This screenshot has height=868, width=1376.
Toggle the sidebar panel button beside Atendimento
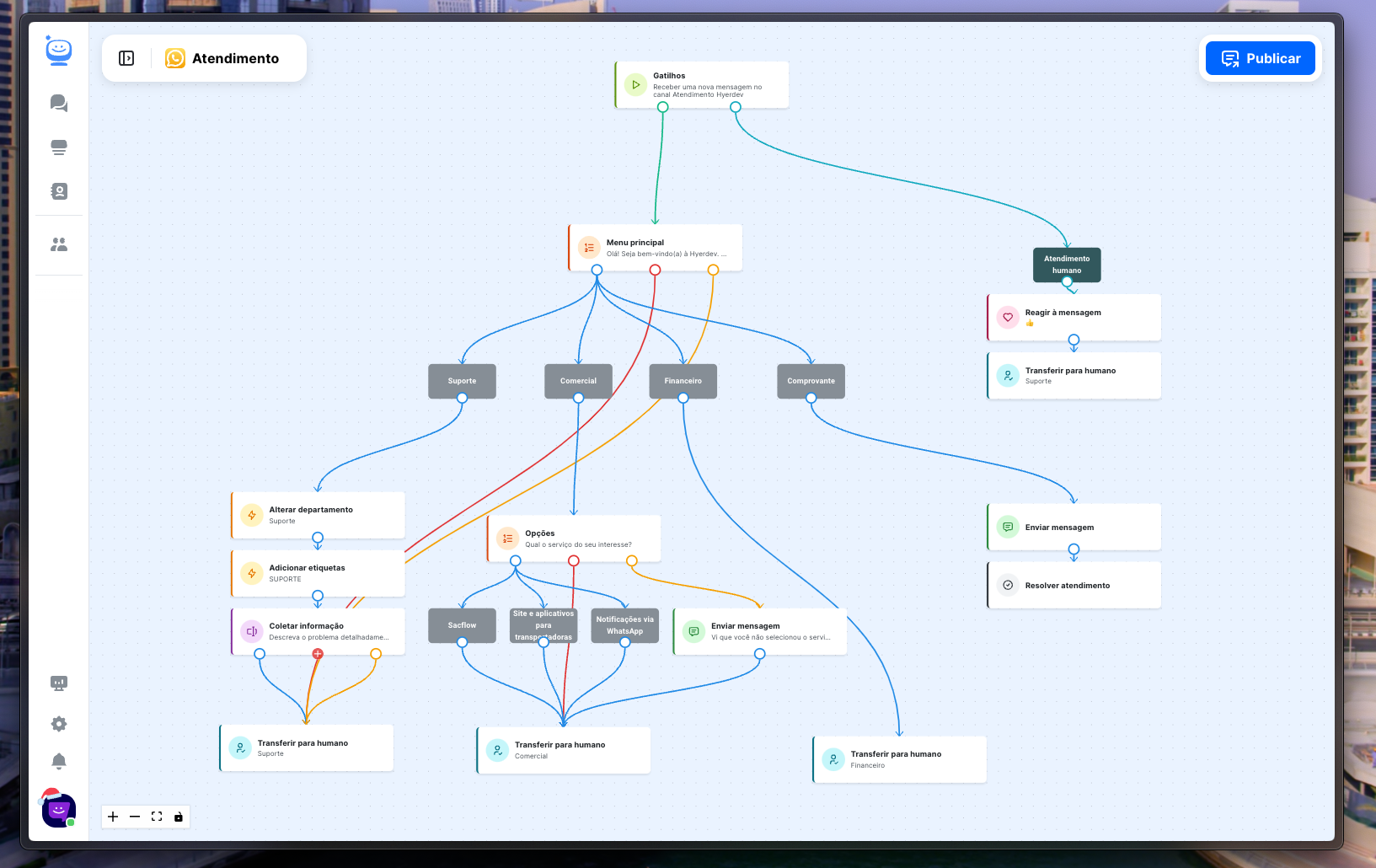[x=126, y=58]
